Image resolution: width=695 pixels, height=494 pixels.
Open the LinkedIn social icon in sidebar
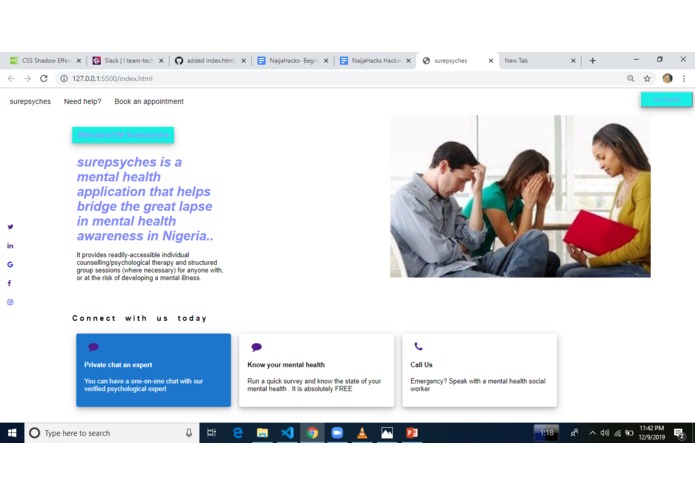click(10, 246)
